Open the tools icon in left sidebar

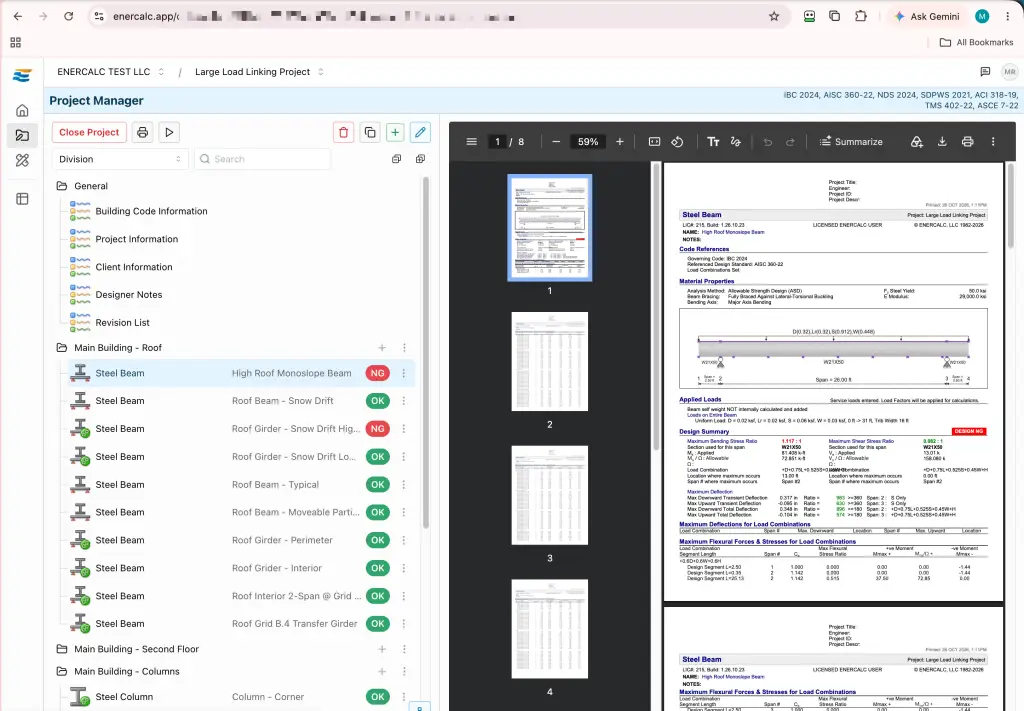22,160
